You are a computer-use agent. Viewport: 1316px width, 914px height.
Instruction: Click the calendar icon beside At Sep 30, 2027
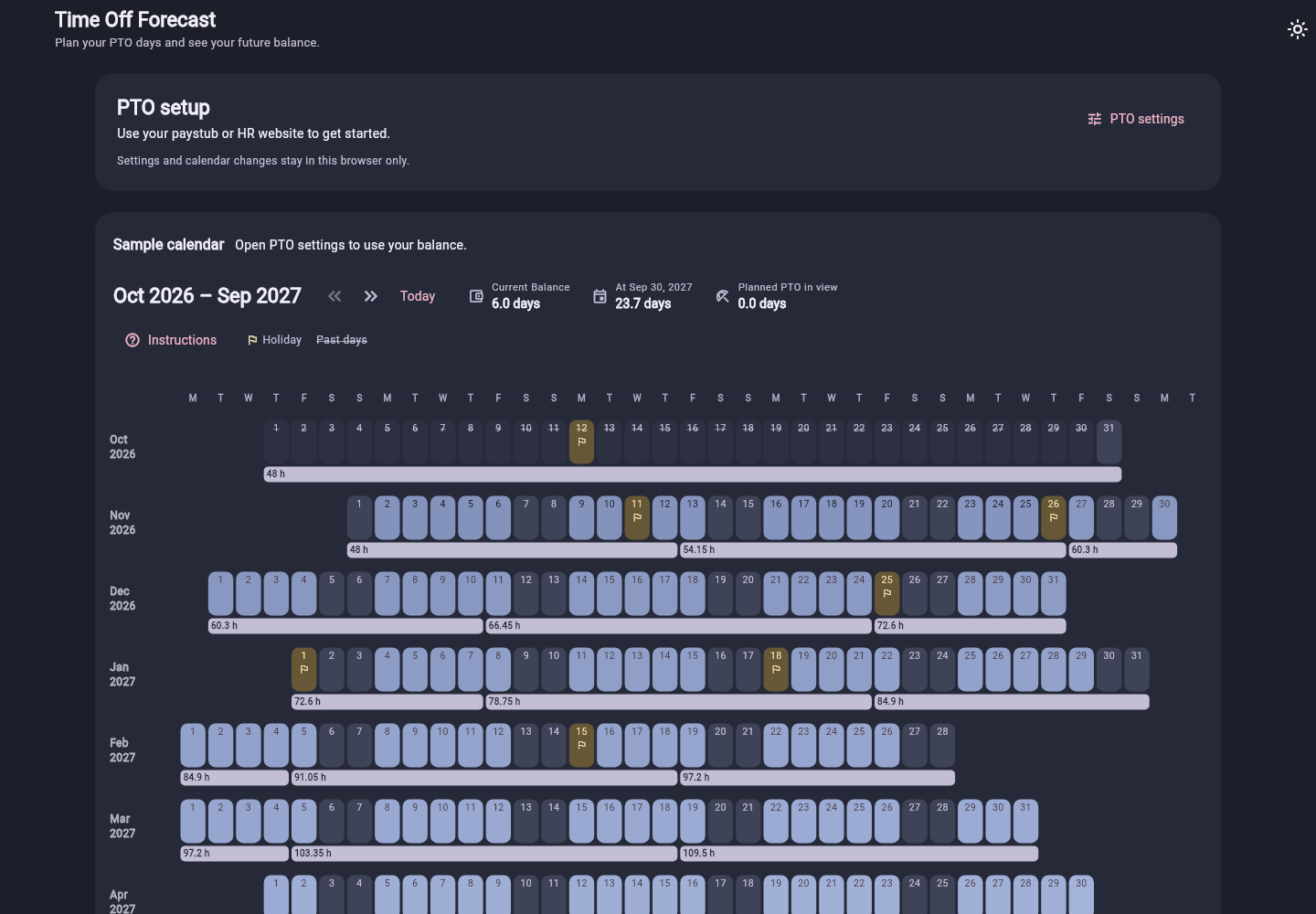pyautogui.click(x=600, y=296)
